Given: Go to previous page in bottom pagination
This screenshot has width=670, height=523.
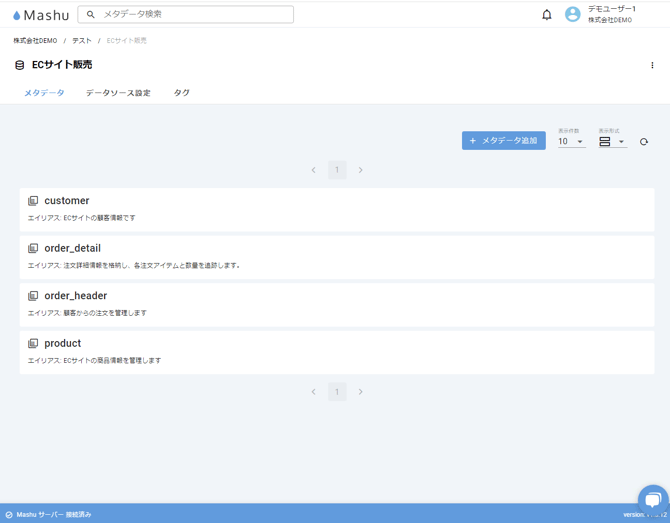Looking at the screenshot, I should (313, 392).
